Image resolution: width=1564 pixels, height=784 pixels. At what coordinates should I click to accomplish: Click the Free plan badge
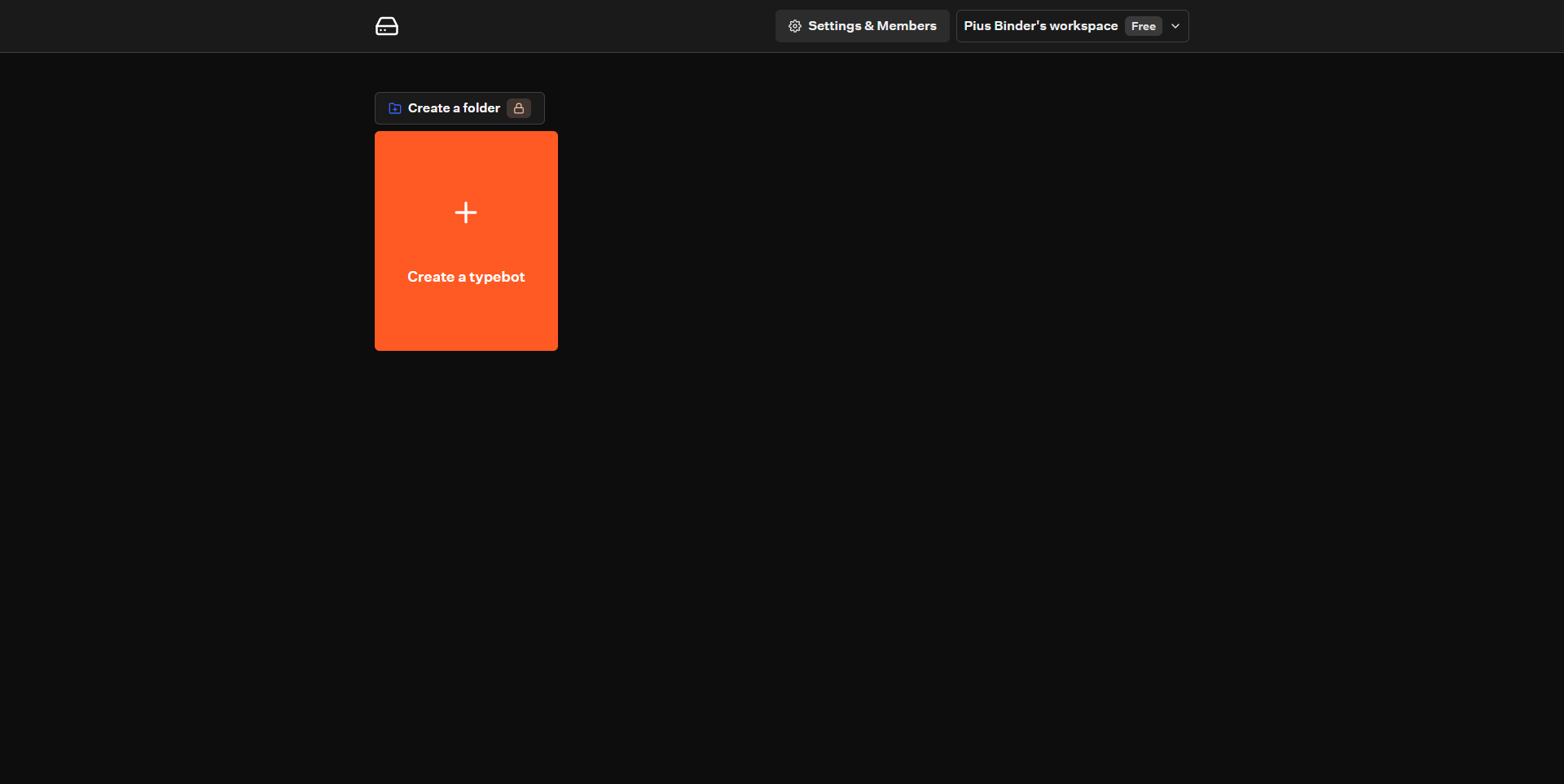[x=1143, y=26]
